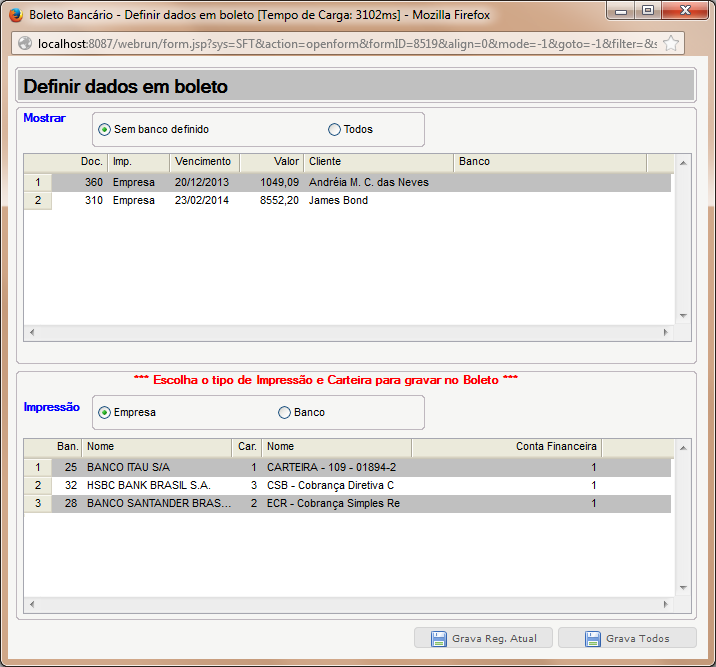Click the localhost address bar
The image size is (716, 667).
(347, 44)
